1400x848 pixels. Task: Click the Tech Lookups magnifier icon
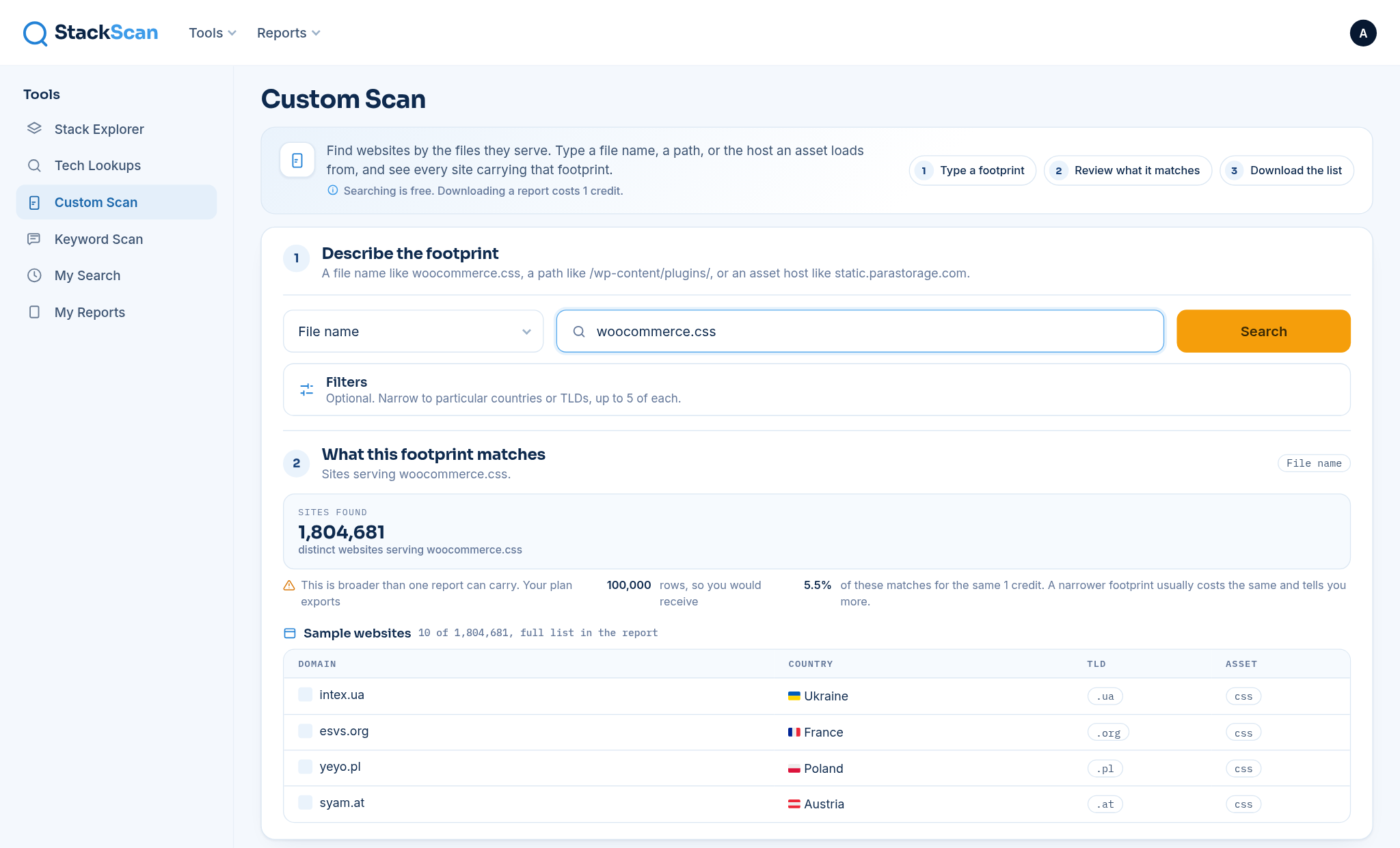pos(34,165)
